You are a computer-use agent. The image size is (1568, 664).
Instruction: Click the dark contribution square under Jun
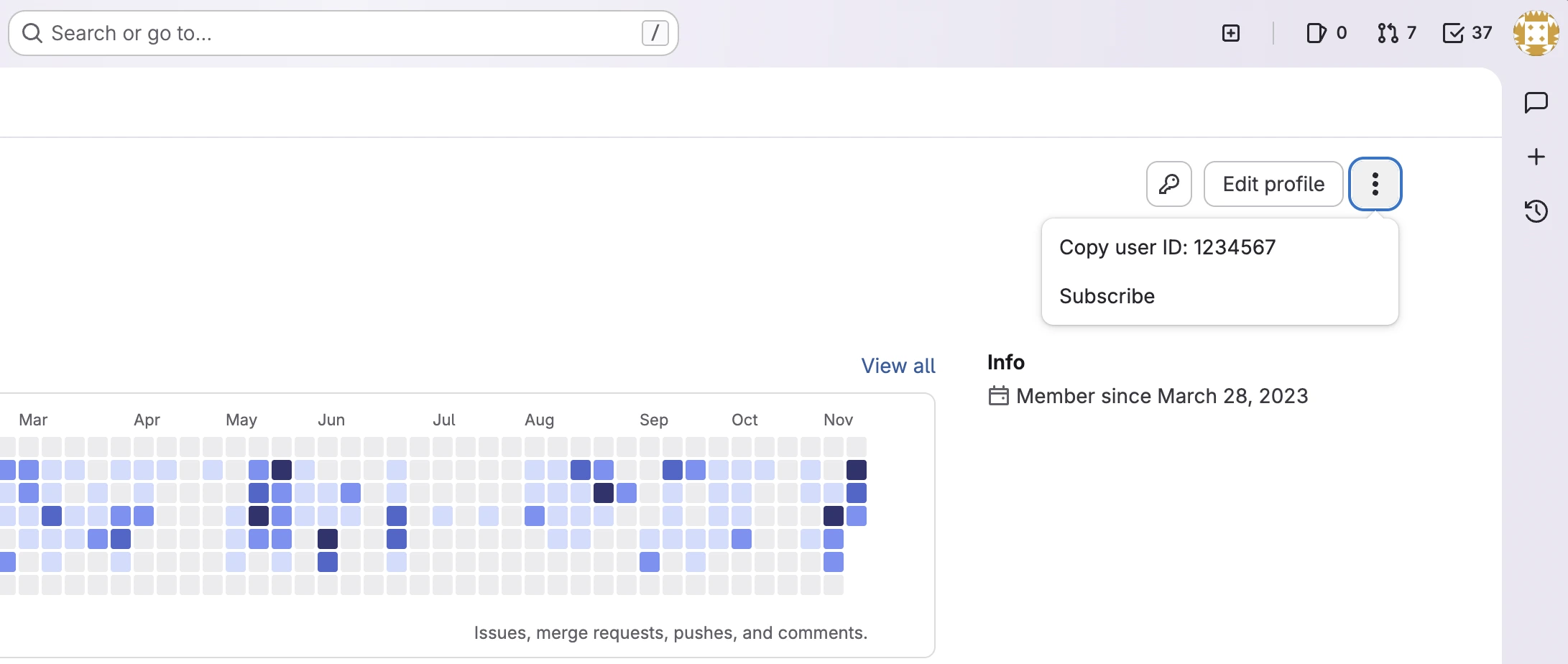pyautogui.click(x=328, y=539)
